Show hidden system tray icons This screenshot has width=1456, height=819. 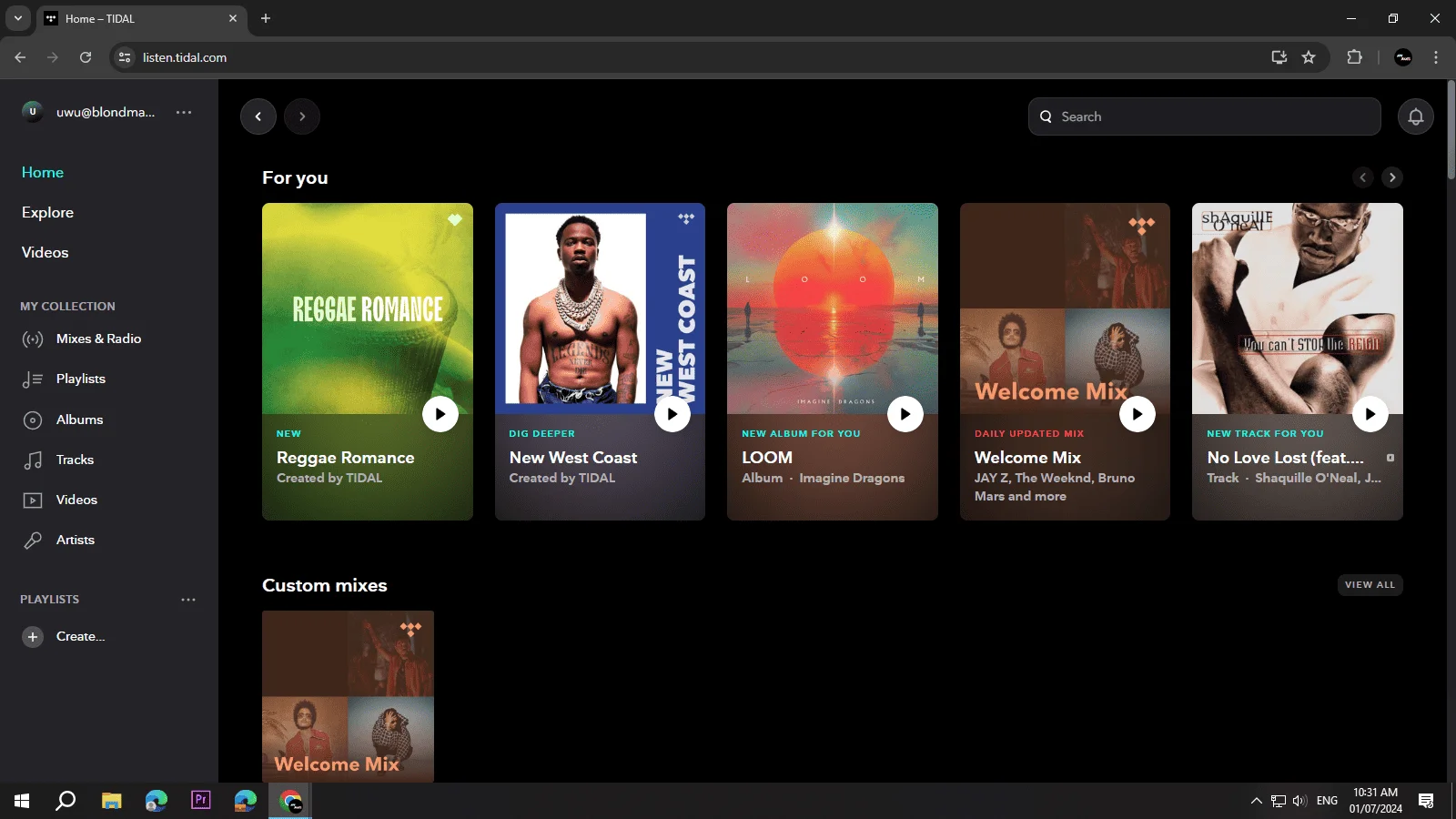(x=1256, y=801)
